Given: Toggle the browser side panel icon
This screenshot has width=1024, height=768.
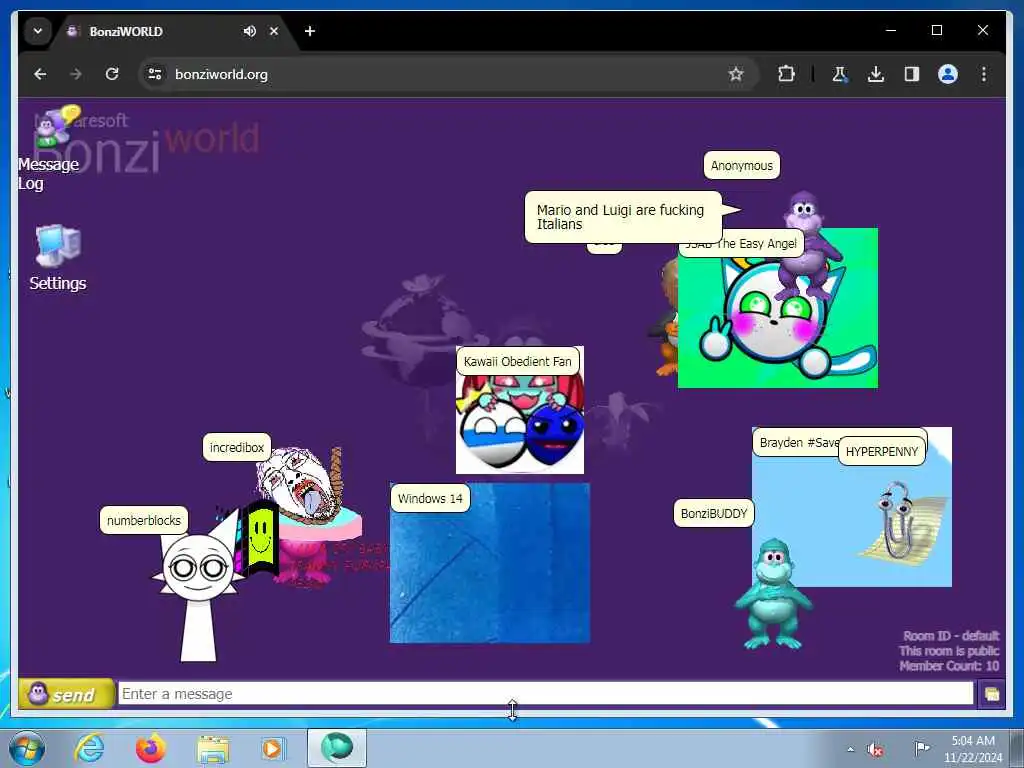Looking at the screenshot, I should coord(912,74).
